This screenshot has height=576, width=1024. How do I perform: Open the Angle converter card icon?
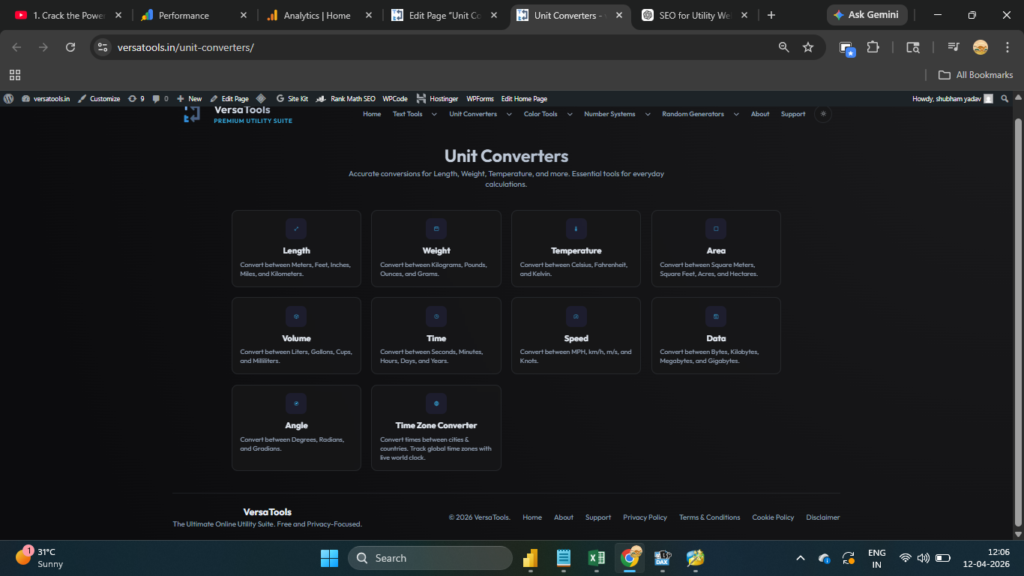coord(296,404)
